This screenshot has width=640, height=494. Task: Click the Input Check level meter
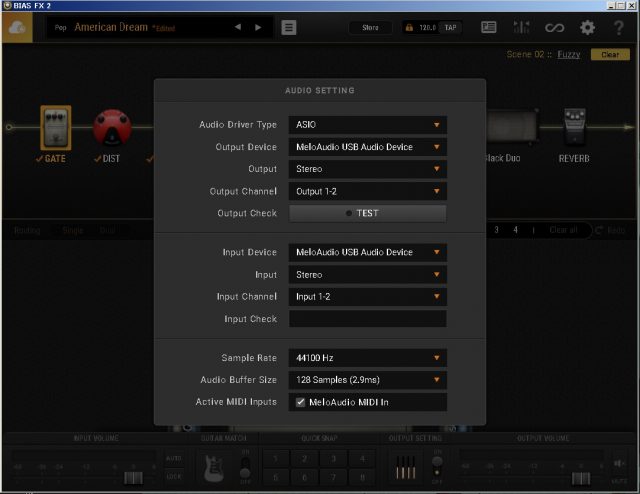tap(367, 319)
